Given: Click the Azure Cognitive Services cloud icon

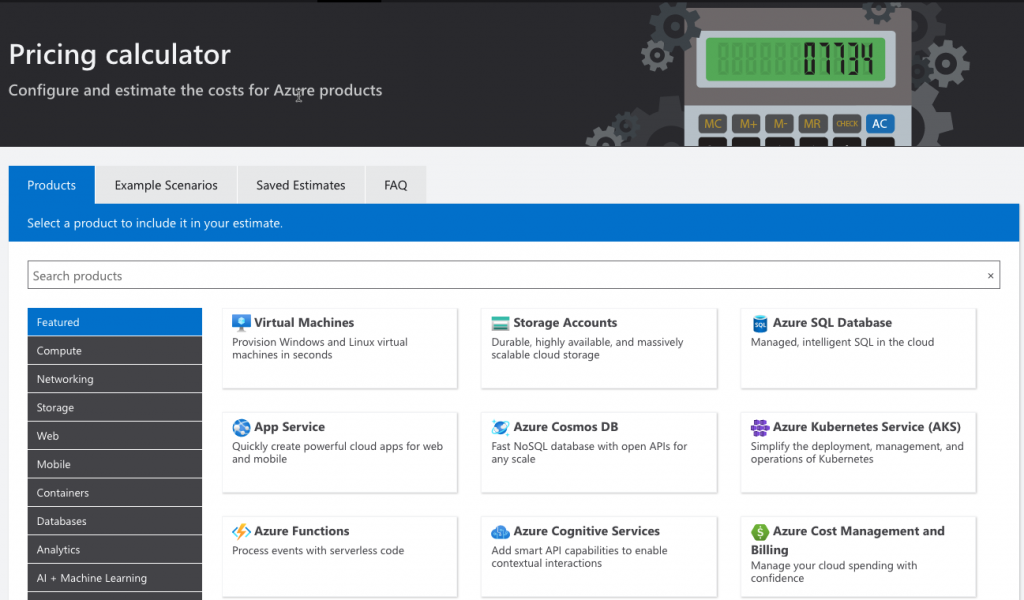Looking at the screenshot, I should tap(500, 532).
